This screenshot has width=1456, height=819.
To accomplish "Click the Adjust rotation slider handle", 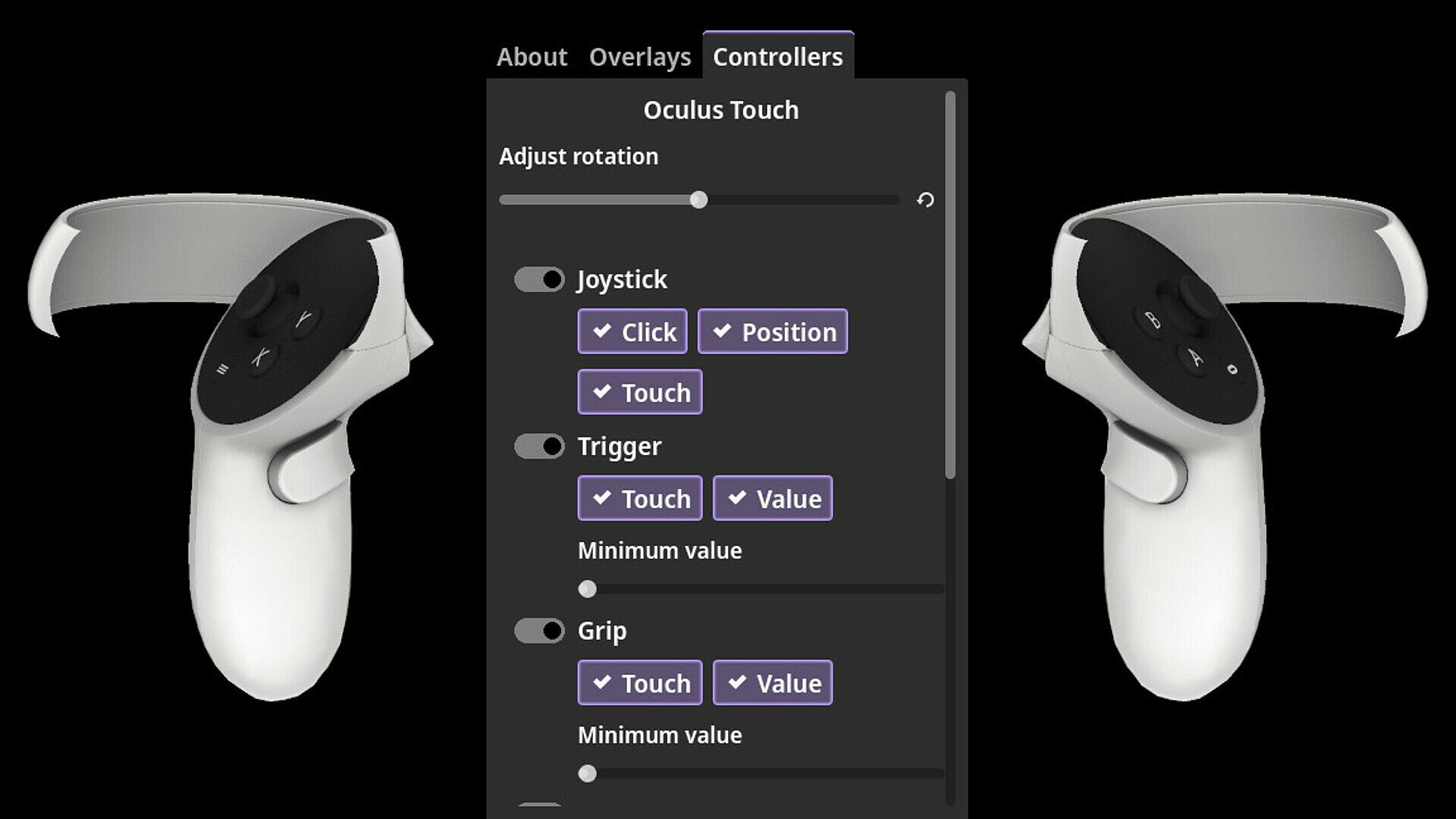I will [699, 200].
